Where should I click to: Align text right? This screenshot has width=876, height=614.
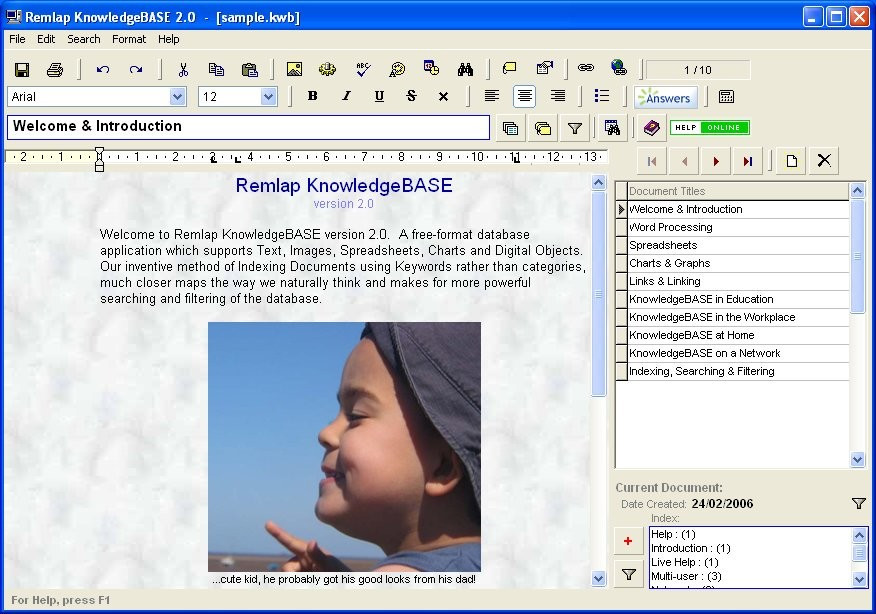point(558,96)
